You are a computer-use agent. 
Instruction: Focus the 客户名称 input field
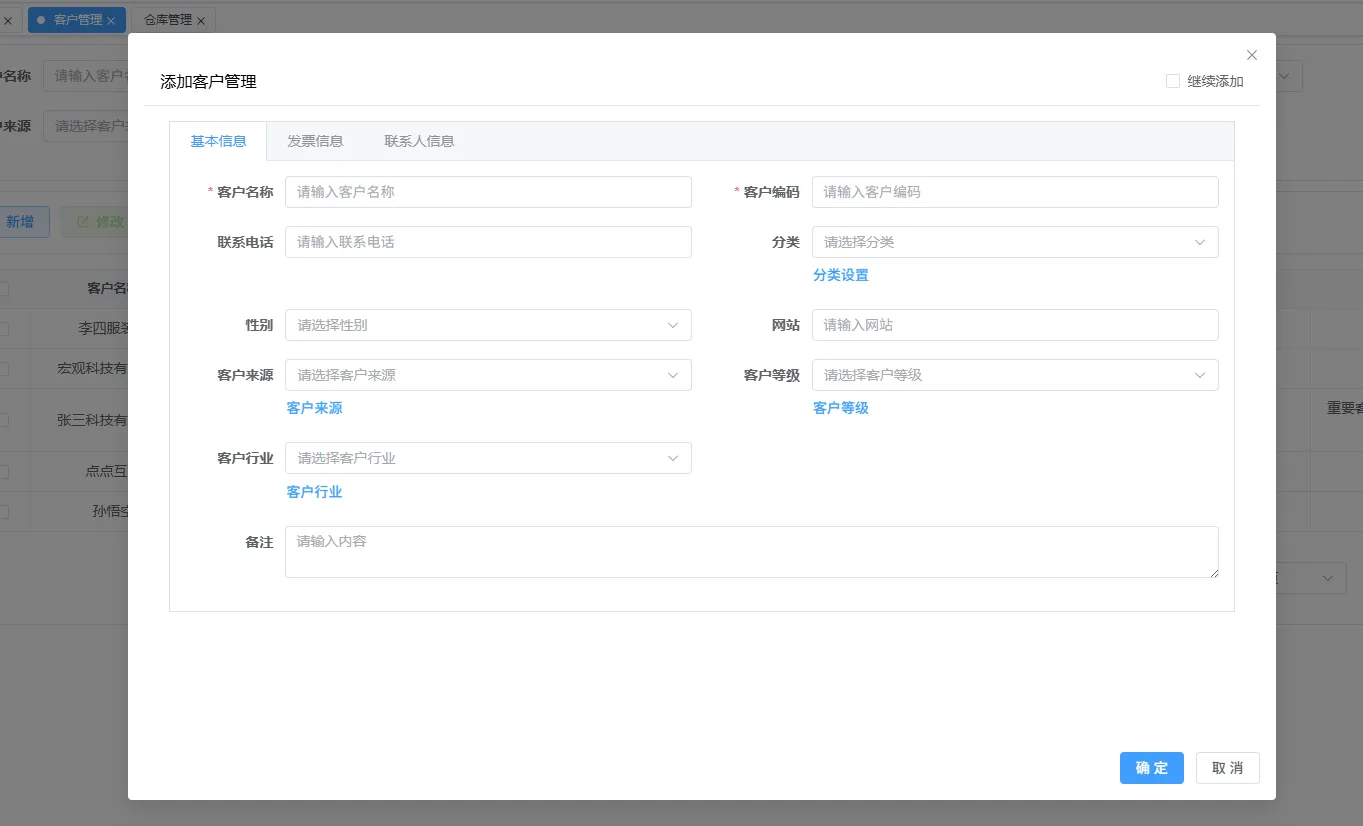[x=487, y=192]
